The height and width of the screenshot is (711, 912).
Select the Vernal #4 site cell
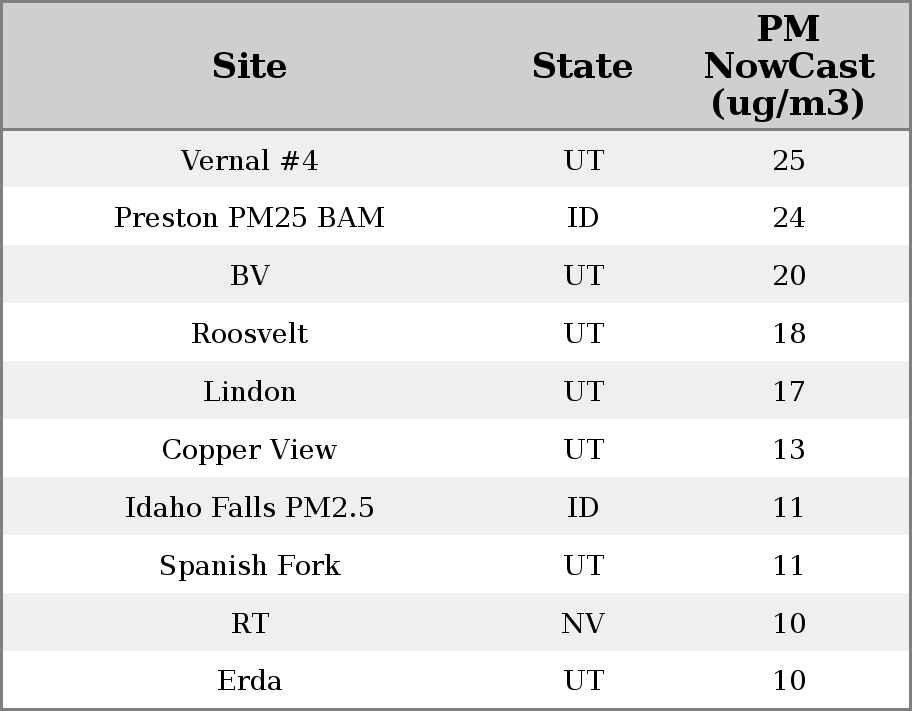[x=250, y=160]
